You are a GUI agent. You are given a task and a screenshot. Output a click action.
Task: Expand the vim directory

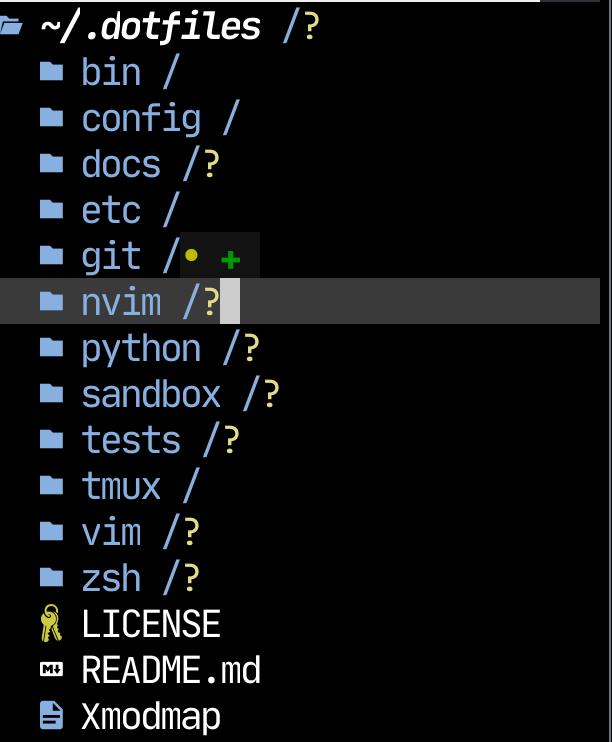pos(111,531)
